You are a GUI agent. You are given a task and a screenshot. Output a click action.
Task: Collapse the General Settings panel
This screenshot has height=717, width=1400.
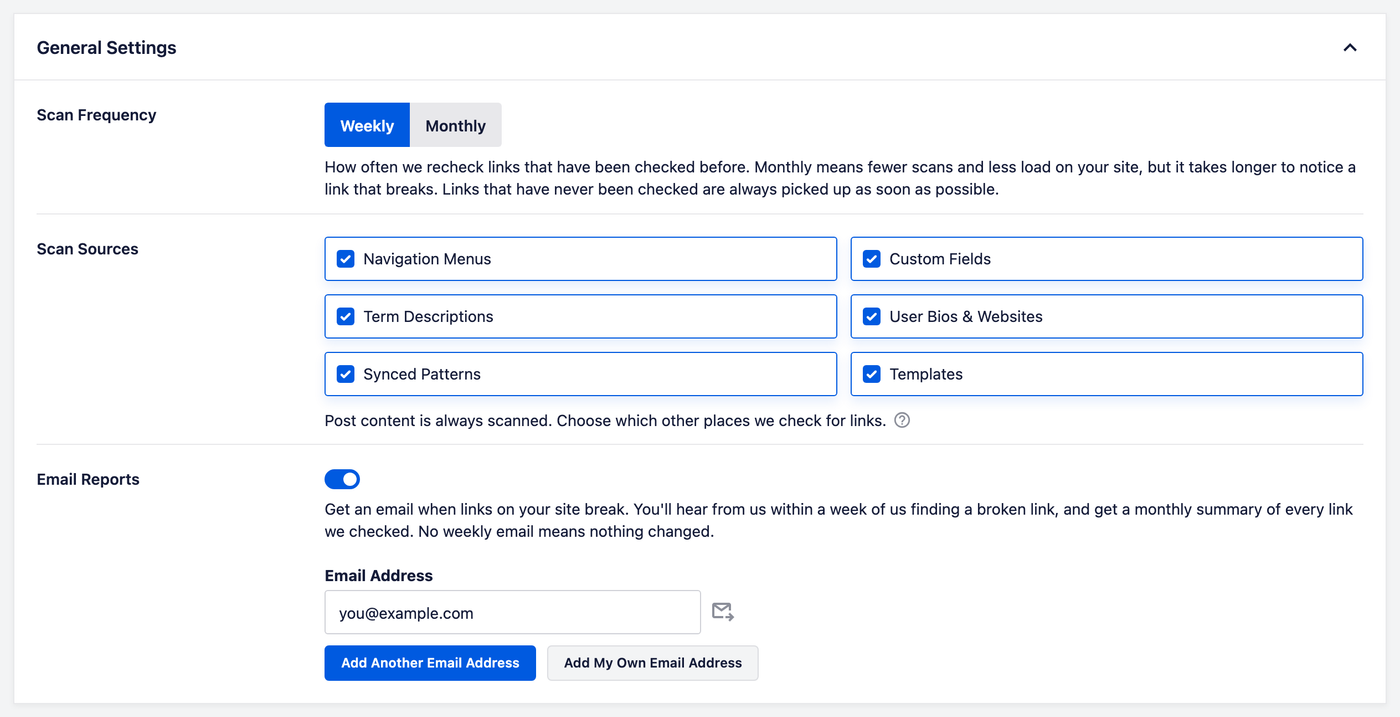(1350, 48)
